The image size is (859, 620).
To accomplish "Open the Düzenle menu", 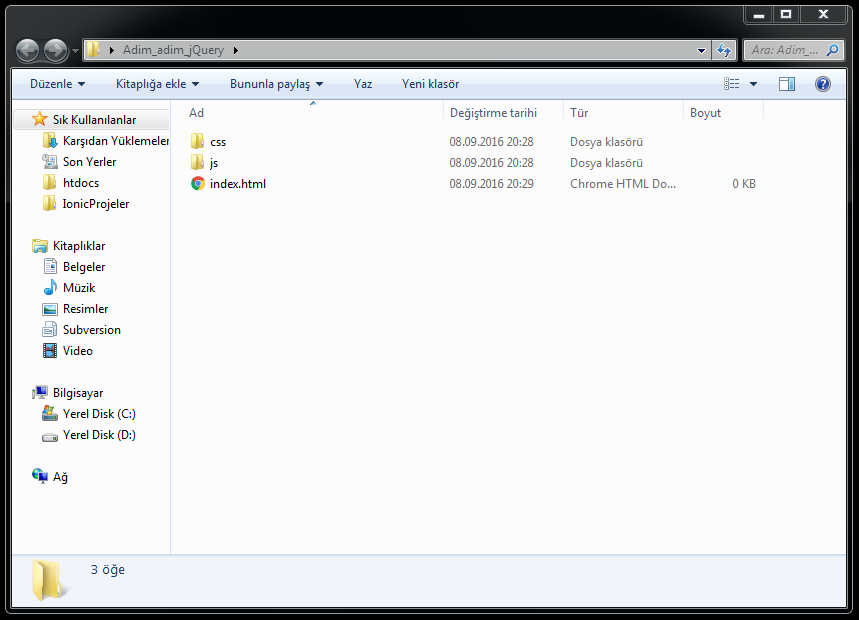I will [x=58, y=84].
